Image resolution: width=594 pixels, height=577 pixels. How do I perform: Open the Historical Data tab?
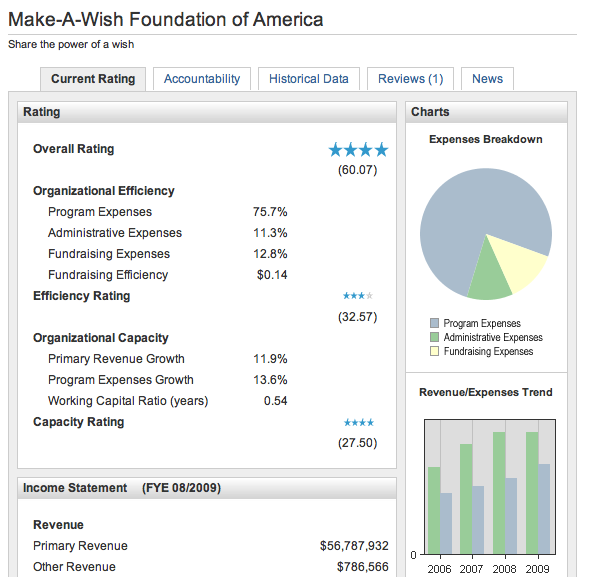pyautogui.click(x=309, y=79)
